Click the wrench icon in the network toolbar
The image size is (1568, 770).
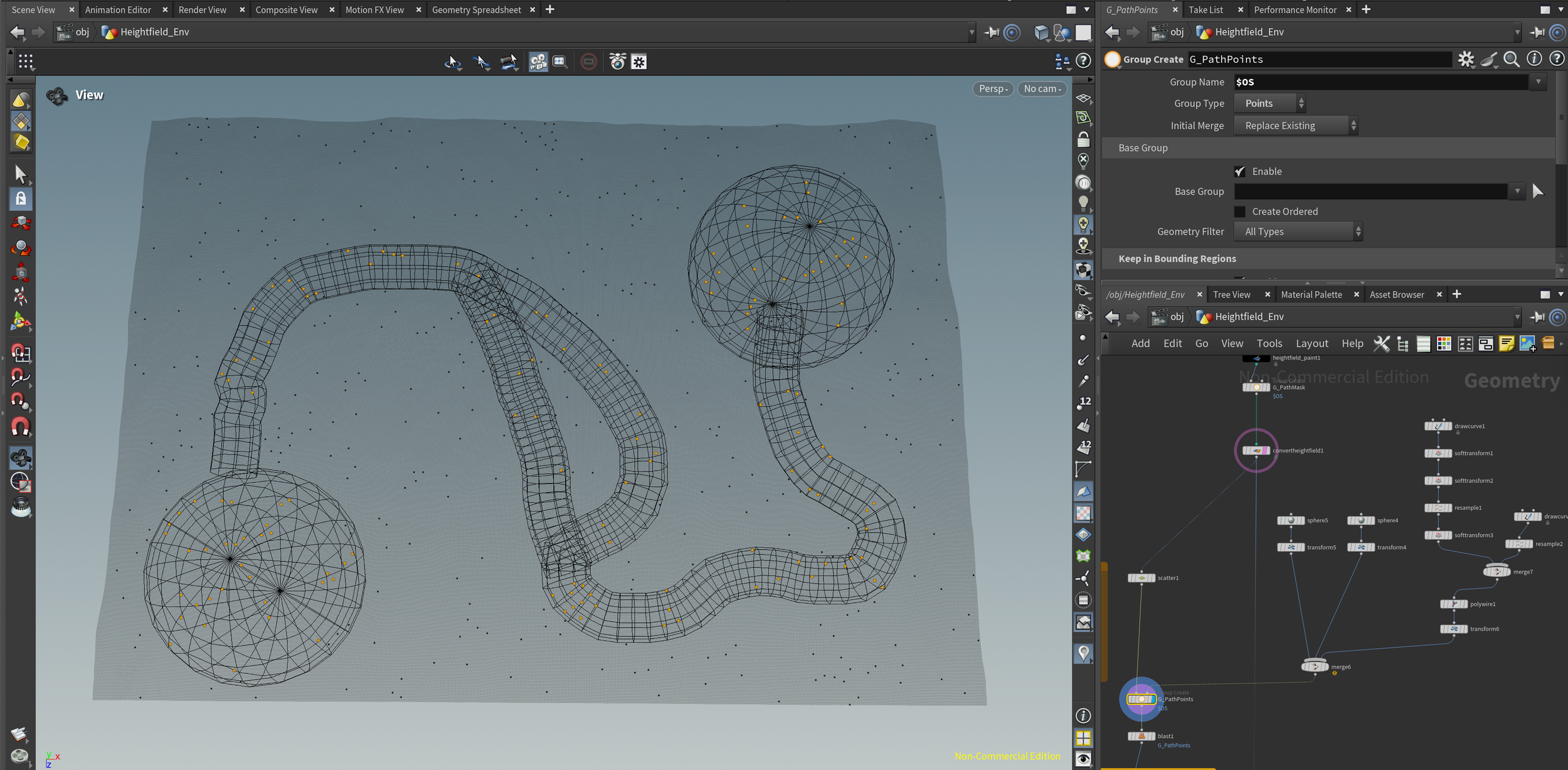1382,343
